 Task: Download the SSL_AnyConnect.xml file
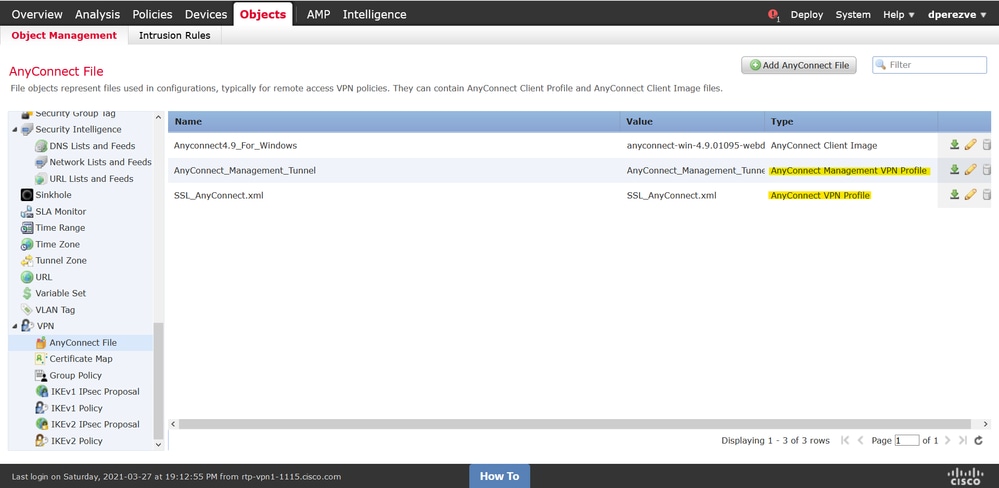[x=954, y=194]
